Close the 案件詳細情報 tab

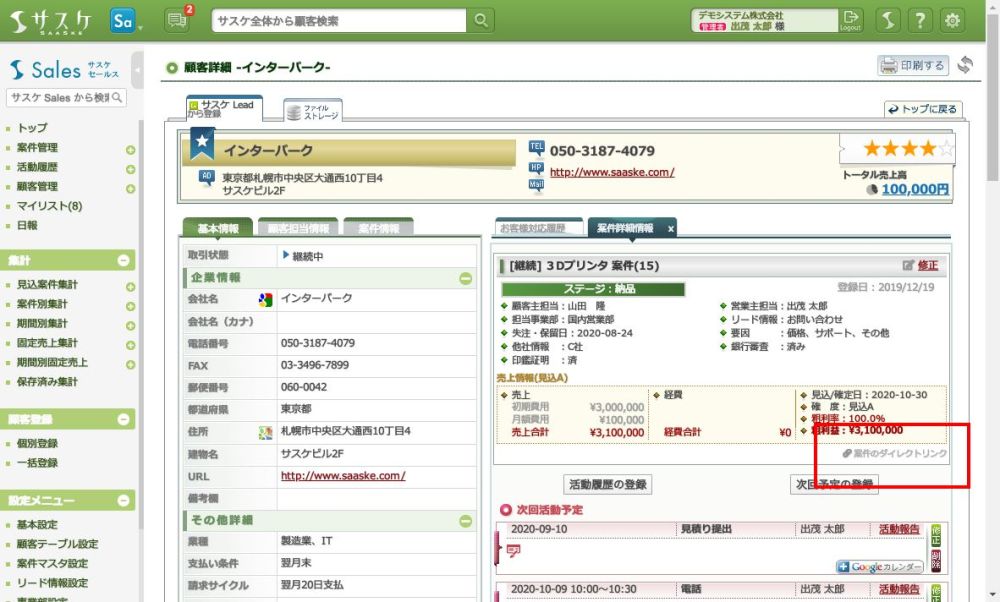point(670,229)
